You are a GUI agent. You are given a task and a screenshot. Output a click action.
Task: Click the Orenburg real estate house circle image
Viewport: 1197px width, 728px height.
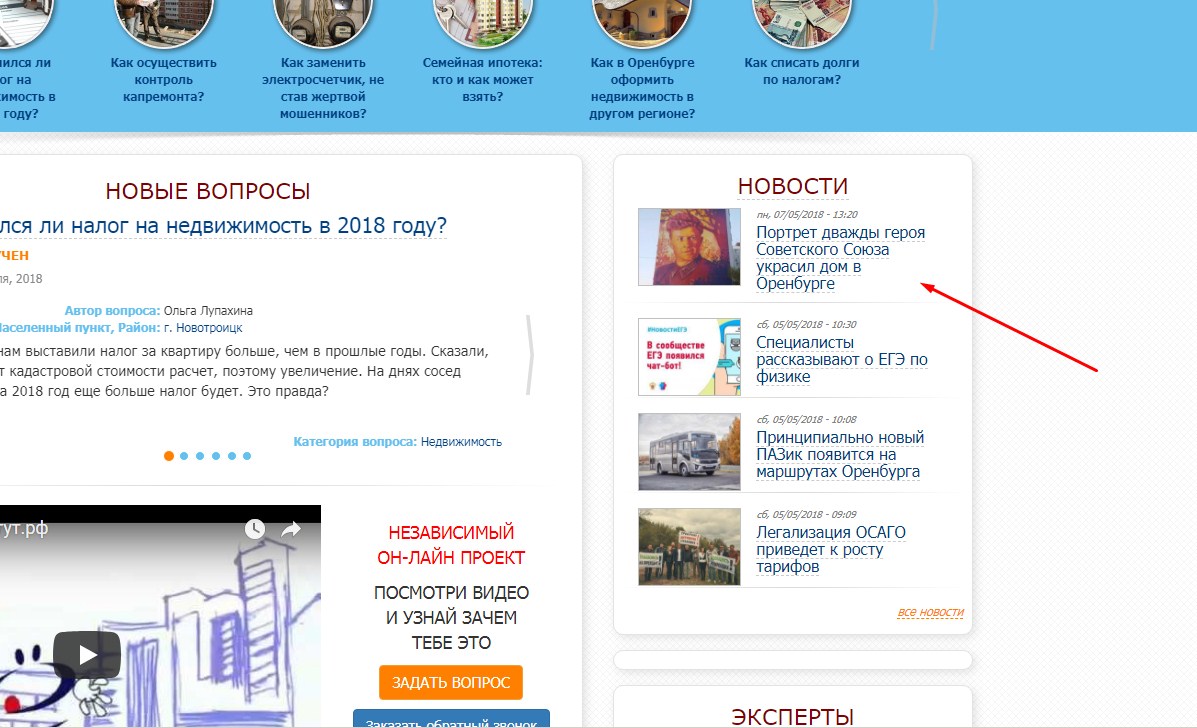642,20
